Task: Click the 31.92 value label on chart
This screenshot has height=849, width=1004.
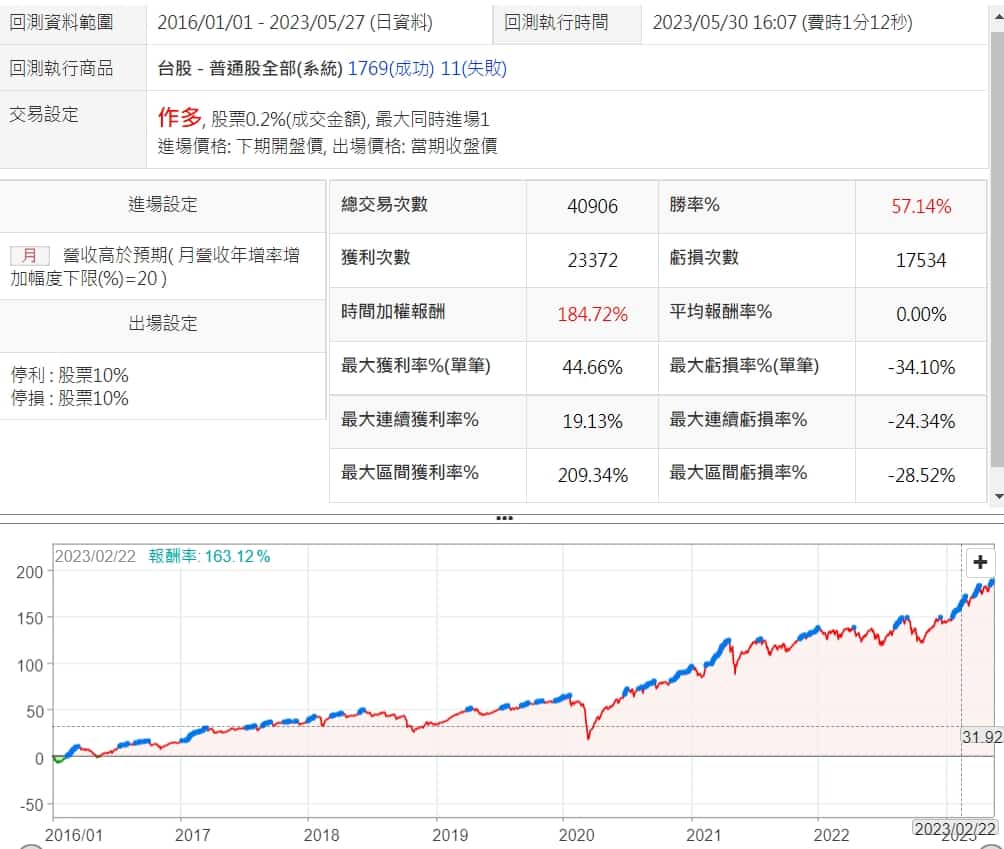Action: click(x=981, y=737)
